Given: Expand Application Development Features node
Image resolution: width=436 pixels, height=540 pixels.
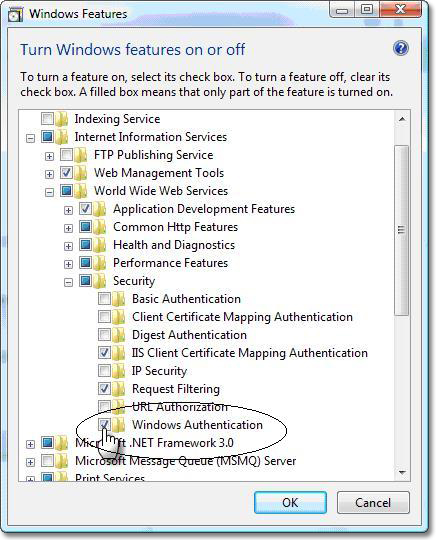Looking at the screenshot, I should click(x=68, y=211).
